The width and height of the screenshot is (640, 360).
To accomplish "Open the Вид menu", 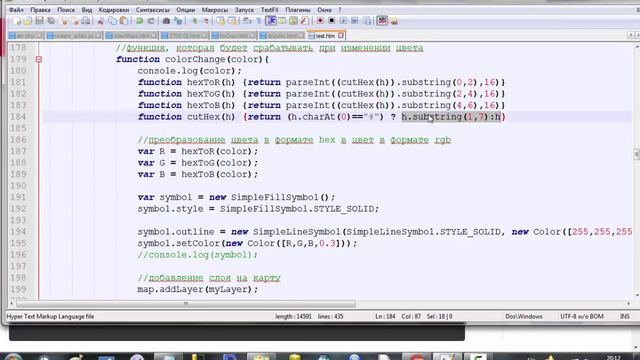I will [x=87, y=9].
